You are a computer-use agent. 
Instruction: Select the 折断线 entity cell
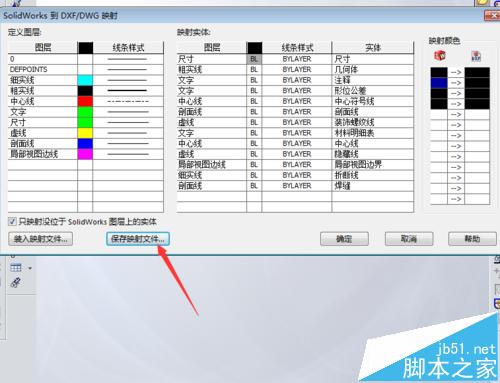(373, 175)
